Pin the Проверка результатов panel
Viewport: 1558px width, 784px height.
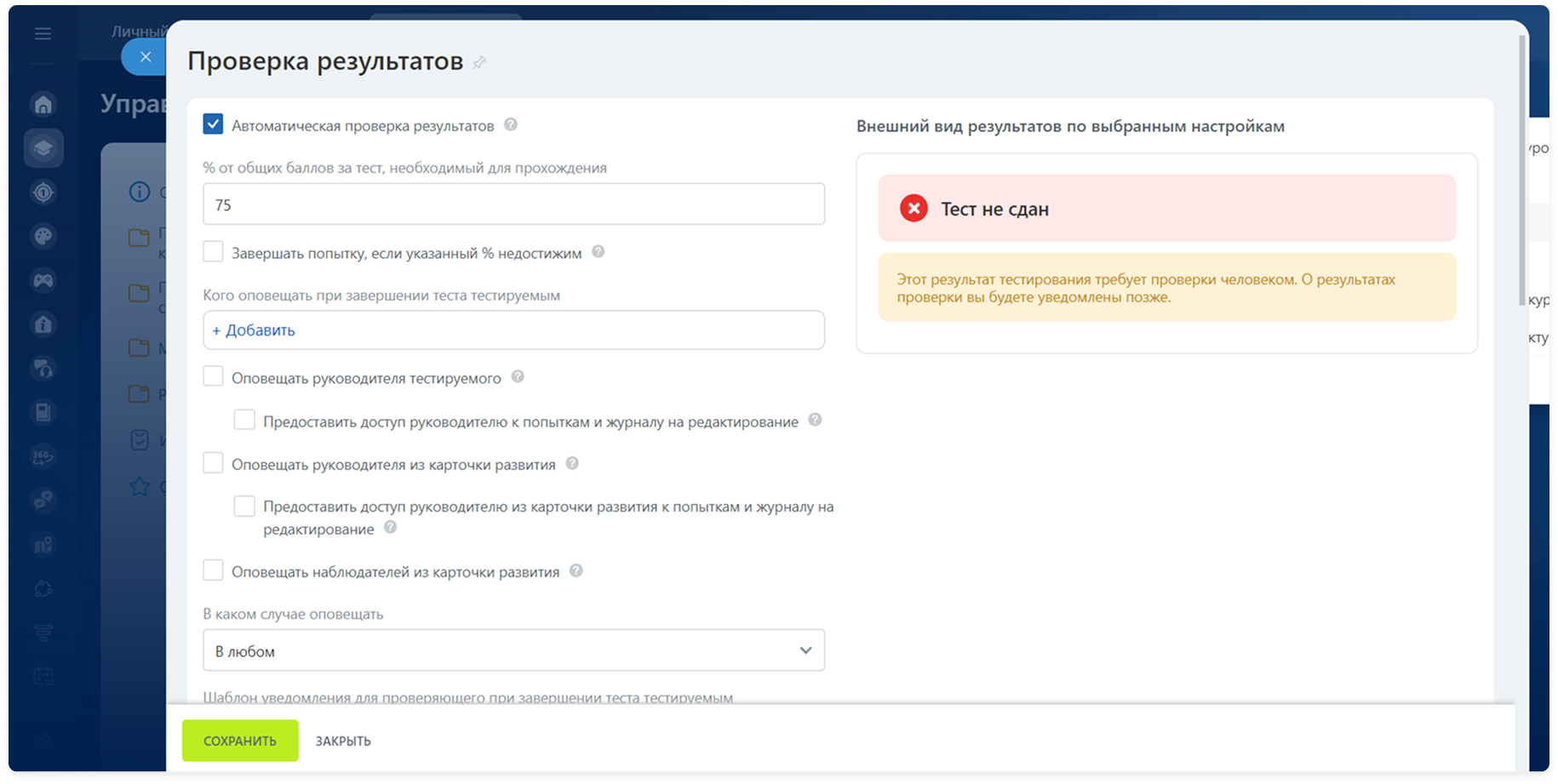tap(479, 63)
